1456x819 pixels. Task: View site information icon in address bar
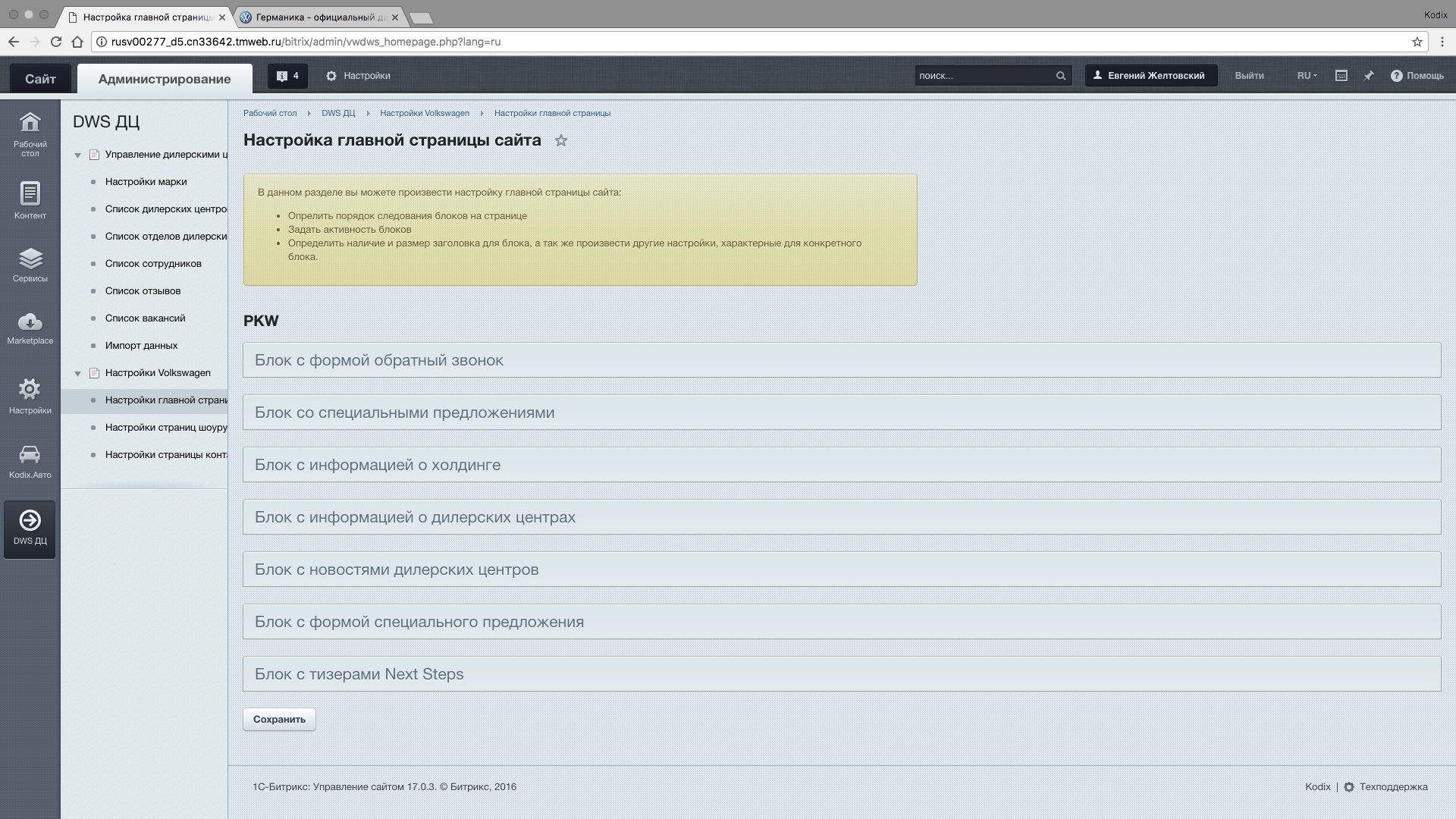(x=102, y=42)
